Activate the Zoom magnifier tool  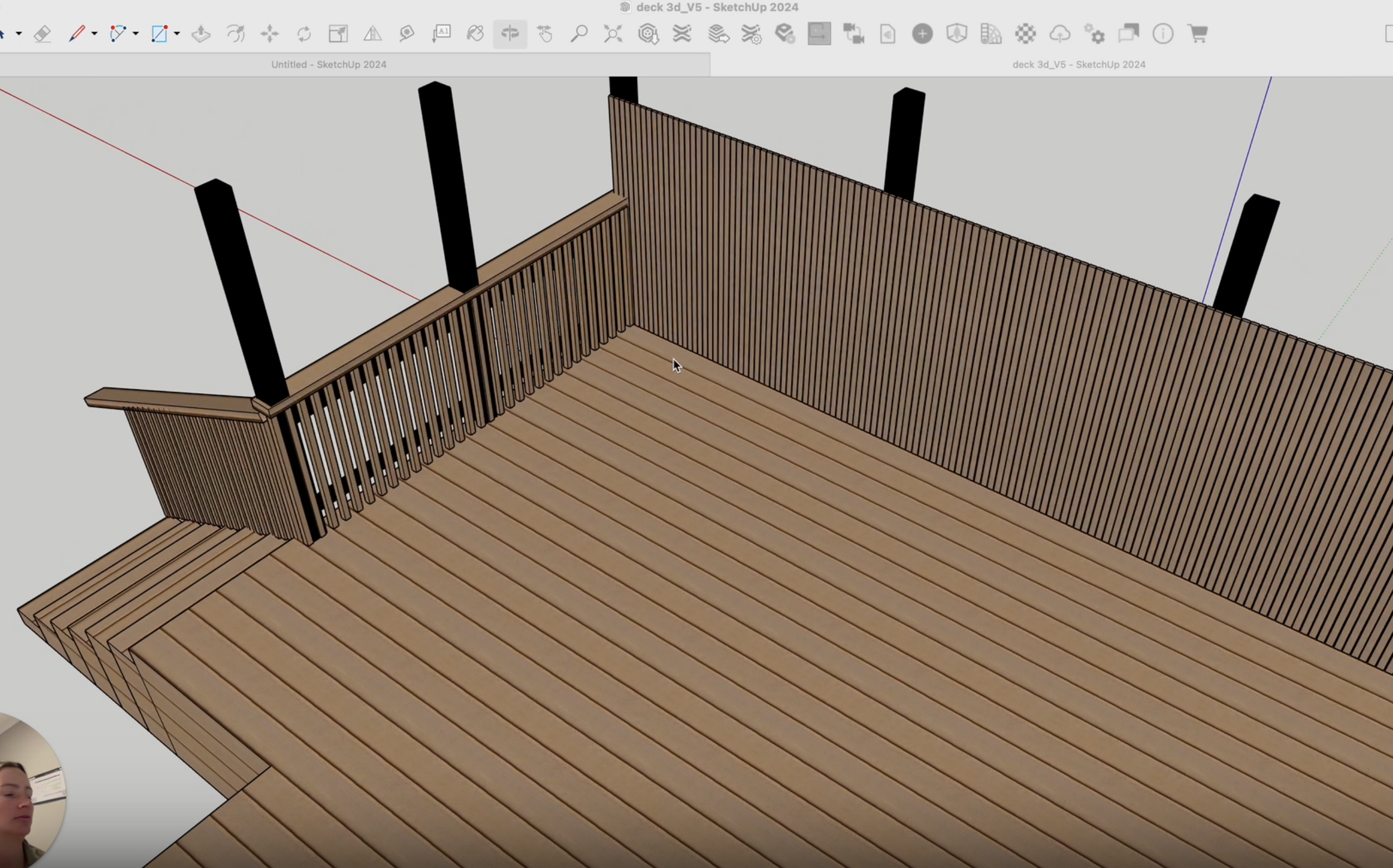579,34
